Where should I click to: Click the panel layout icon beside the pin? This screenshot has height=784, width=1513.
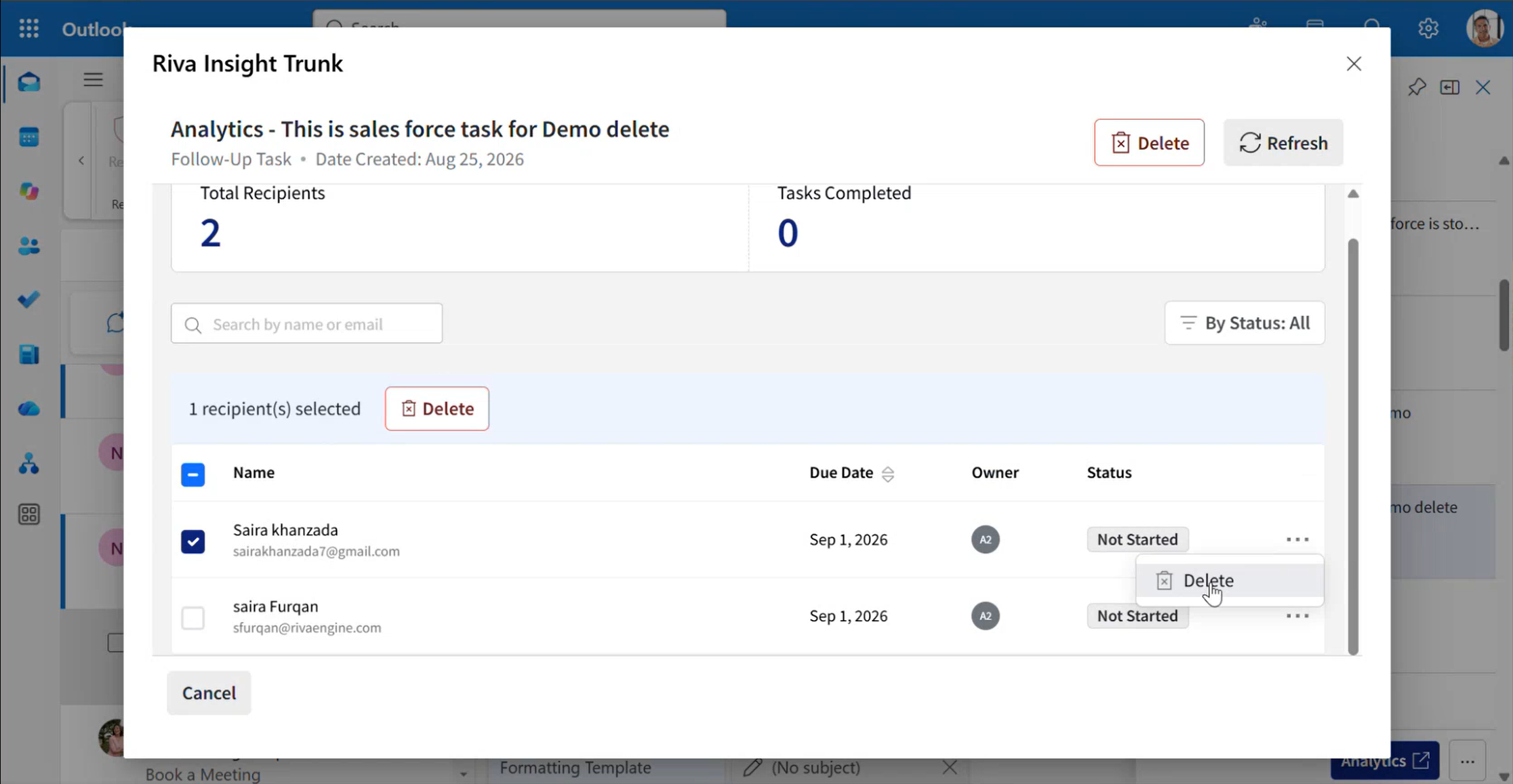pos(1449,87)
